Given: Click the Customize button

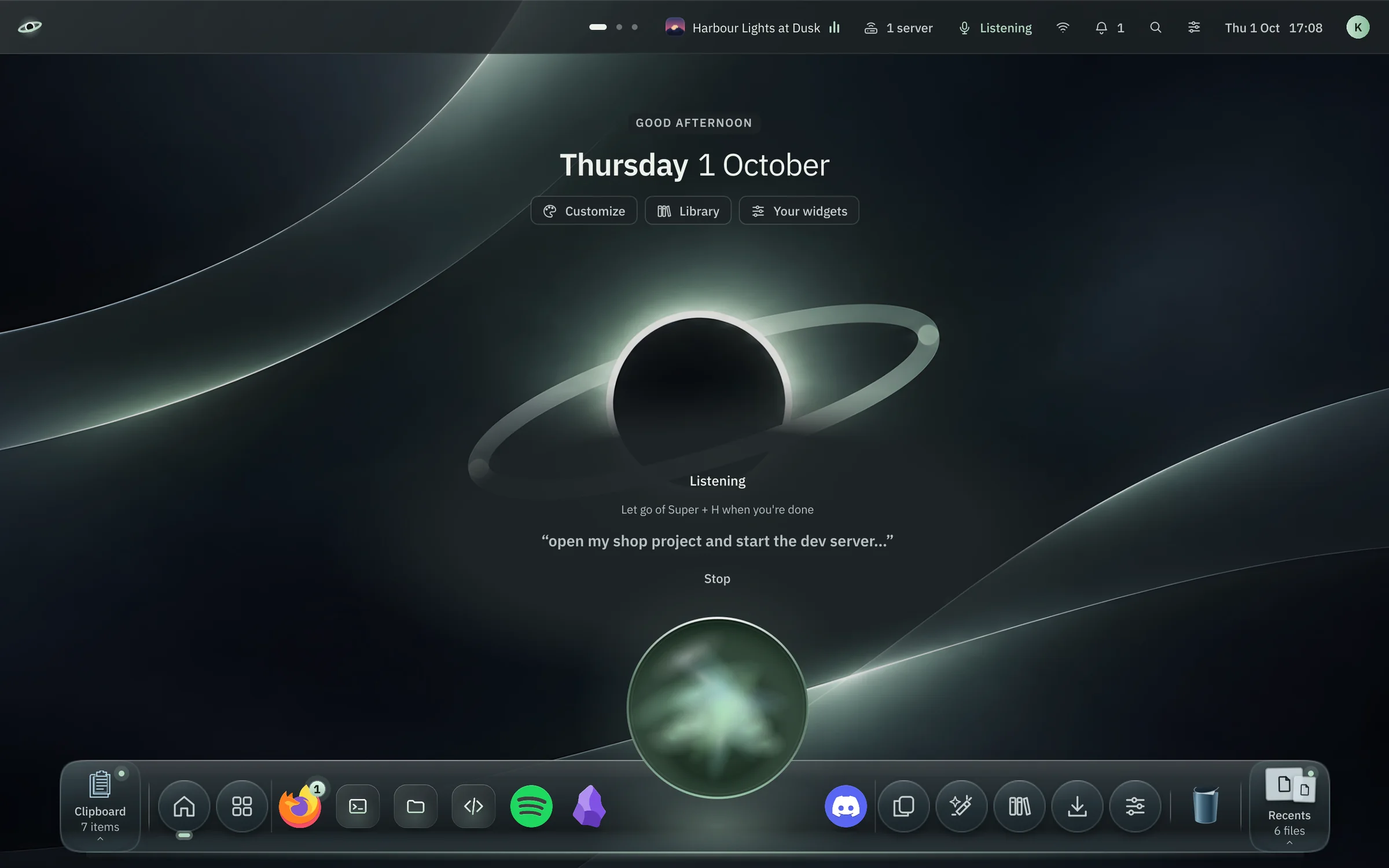Looking at the screenshot, I should click(583, 211).
